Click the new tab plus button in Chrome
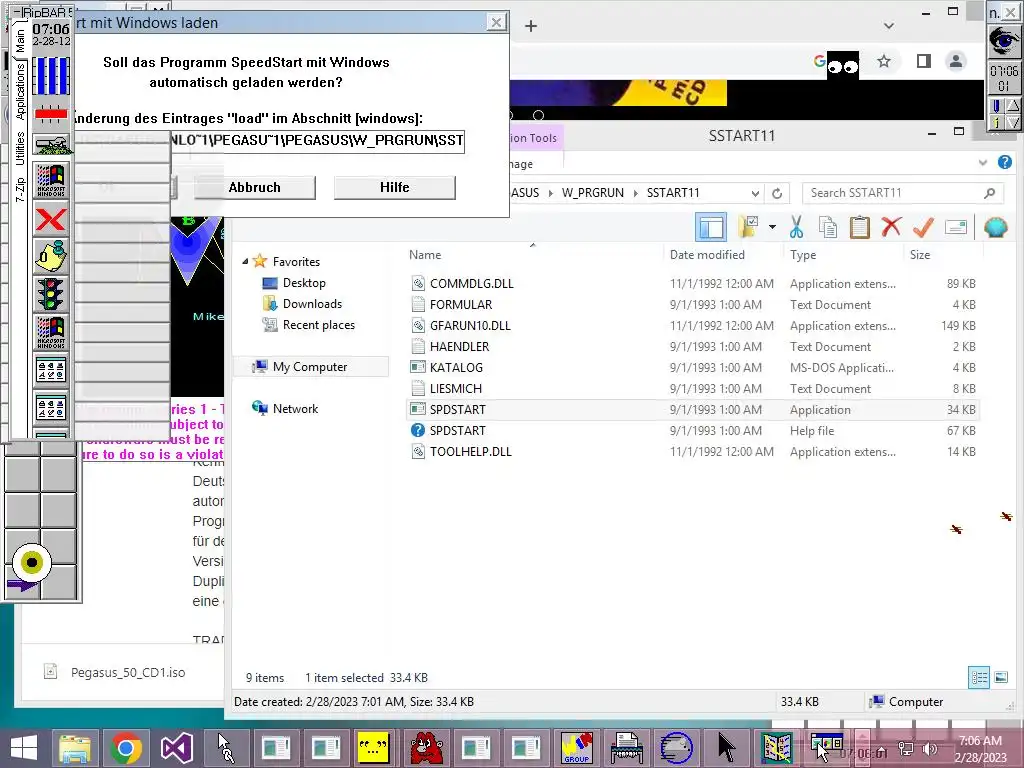This screenshot has width=1024, height=768. 531,26
